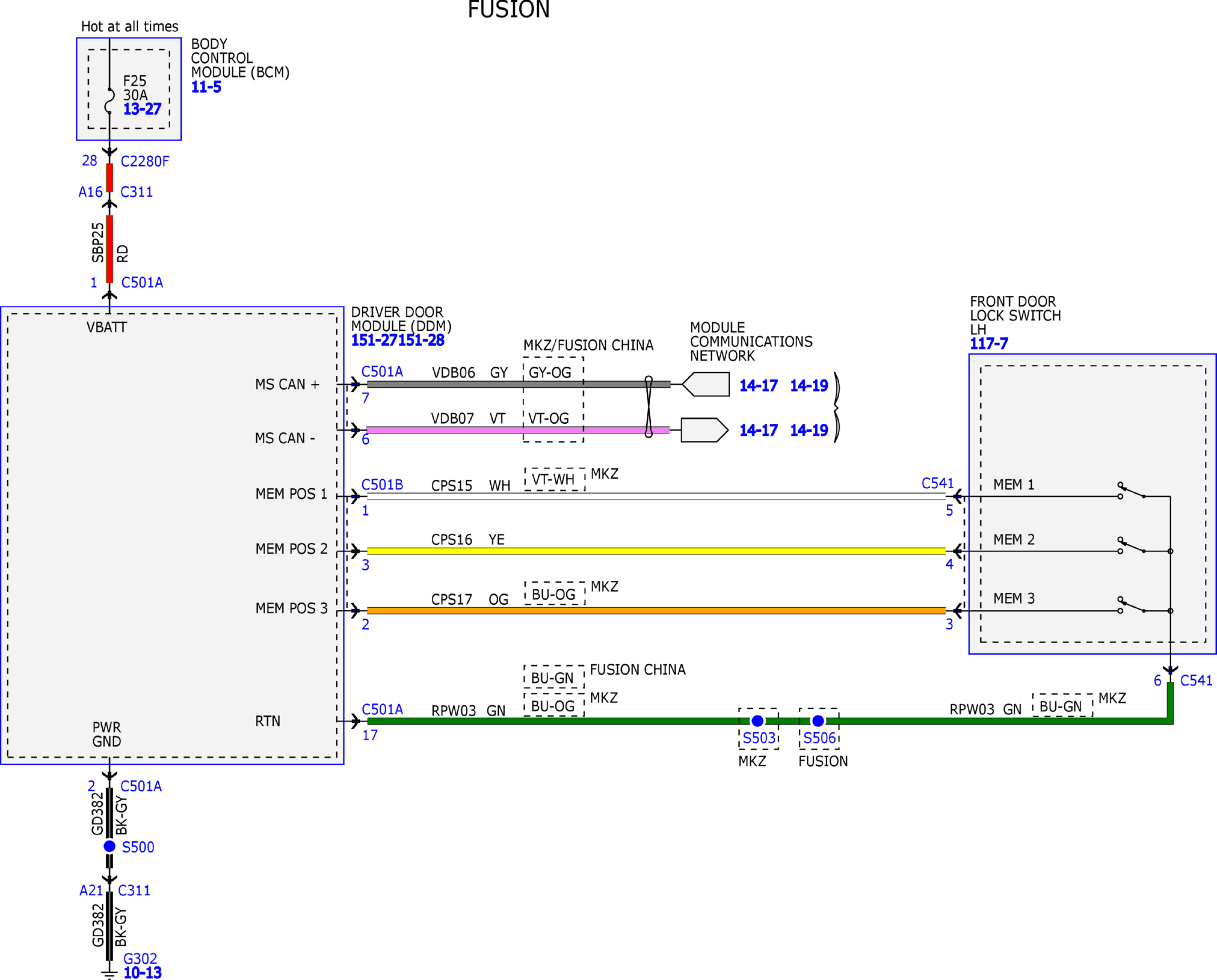The height and width of the screenshot is (980, 1217).
Task: Open the 14-19 link beside the violet wire
Action: (809, 431)
